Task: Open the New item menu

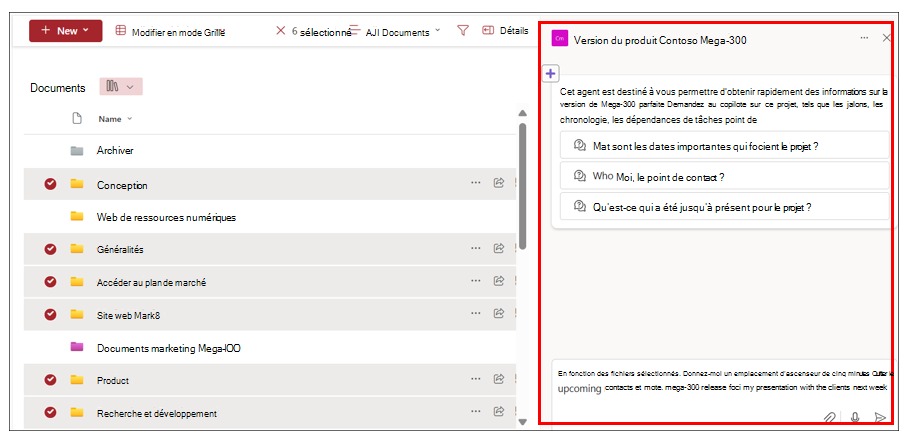Action: pyautogui.click(x=65, y=31)
